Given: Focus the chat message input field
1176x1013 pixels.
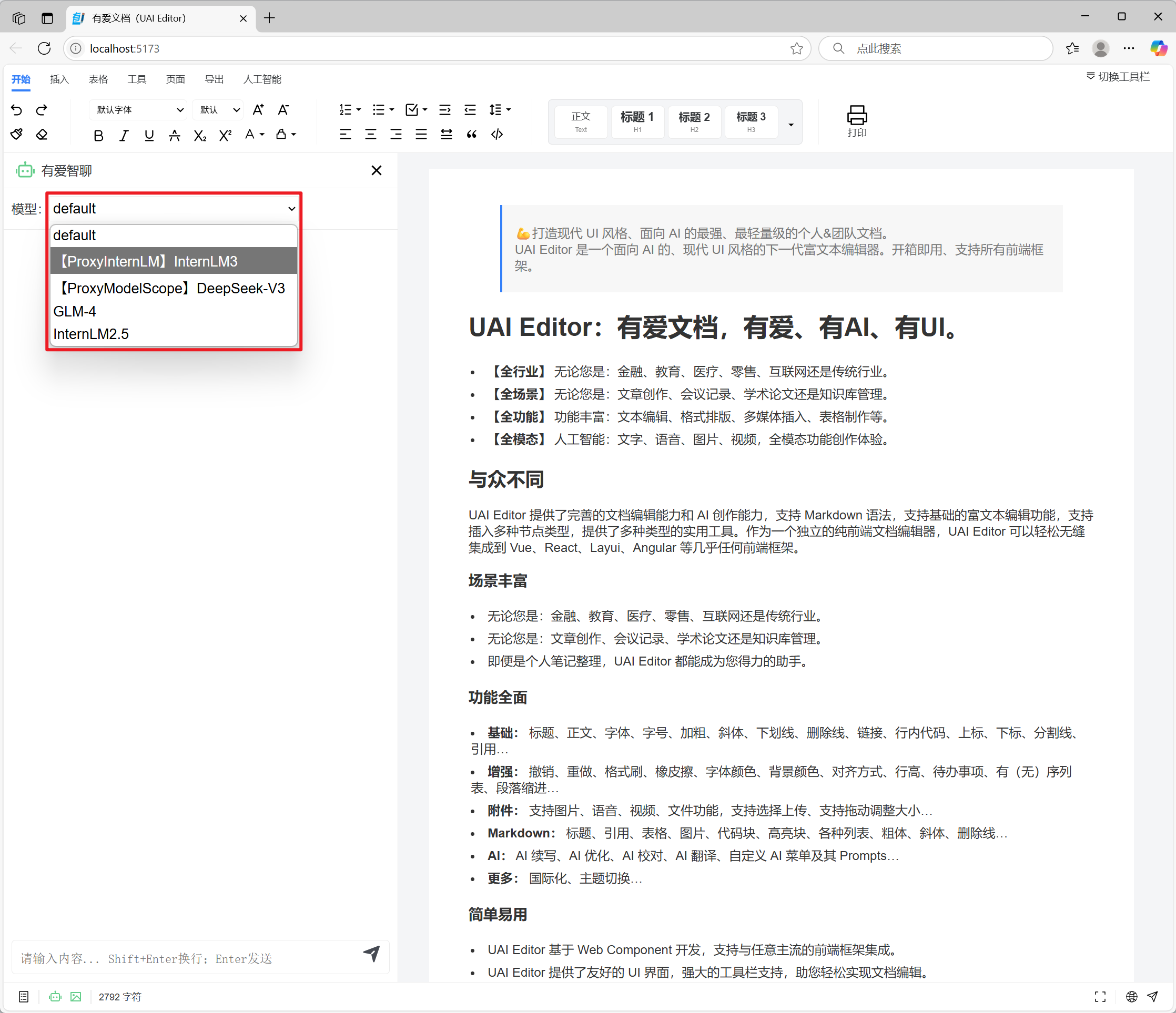Looking at the screenshot, I should pos(187,958).
